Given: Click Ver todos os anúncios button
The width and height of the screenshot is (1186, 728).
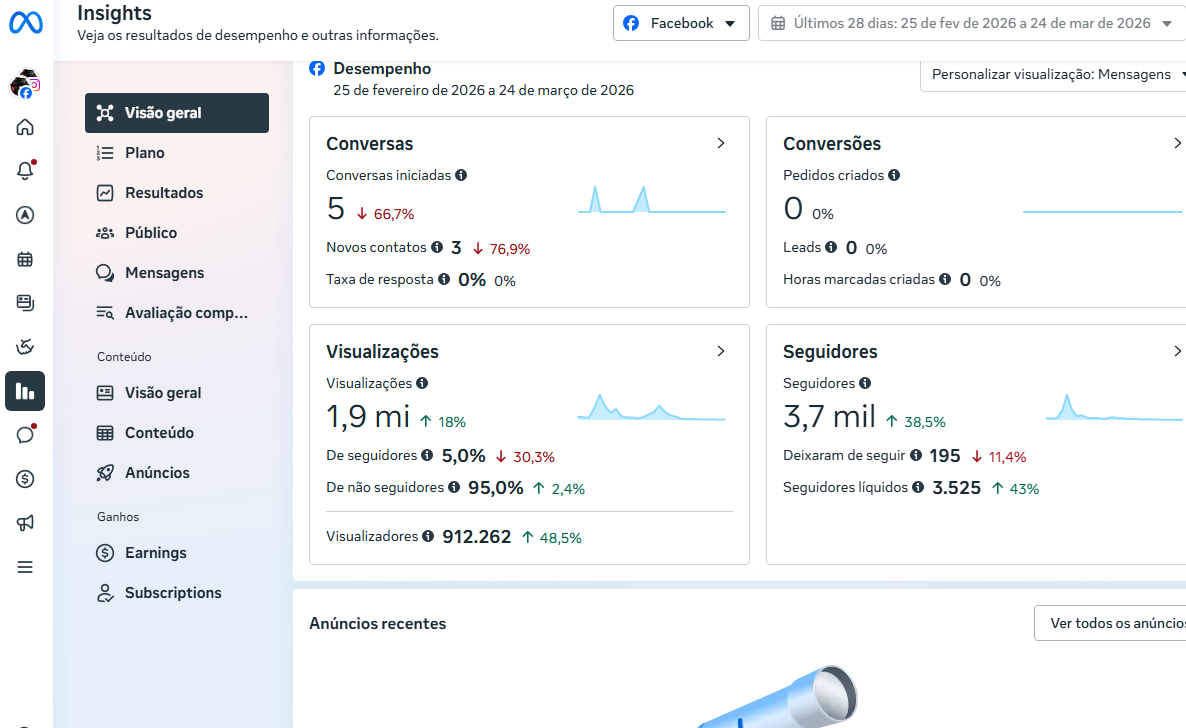Looking at the screenshot, I should pos(1110,623).
